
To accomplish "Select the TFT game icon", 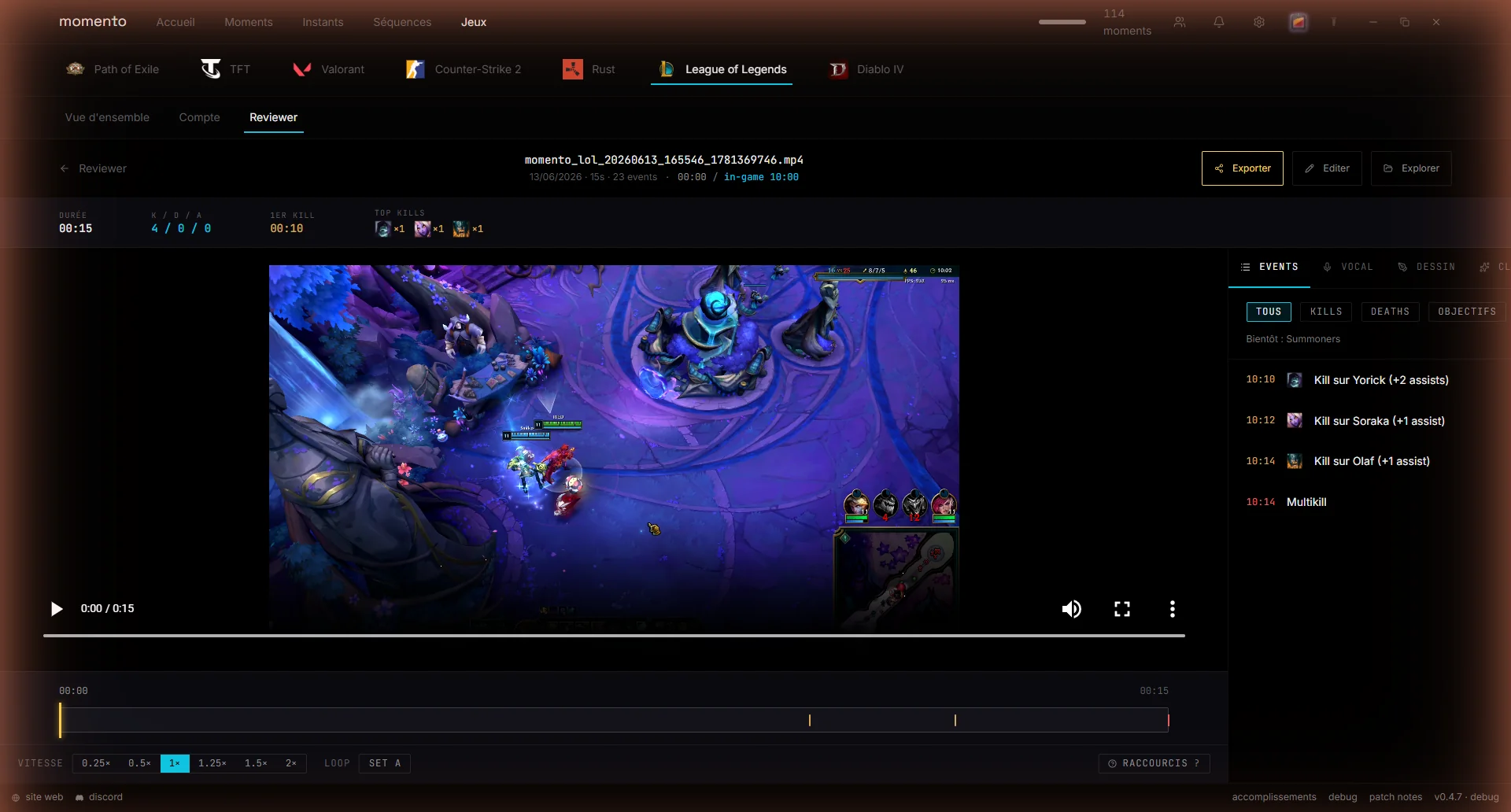I will pyautogui.click(x=211, y=69).
